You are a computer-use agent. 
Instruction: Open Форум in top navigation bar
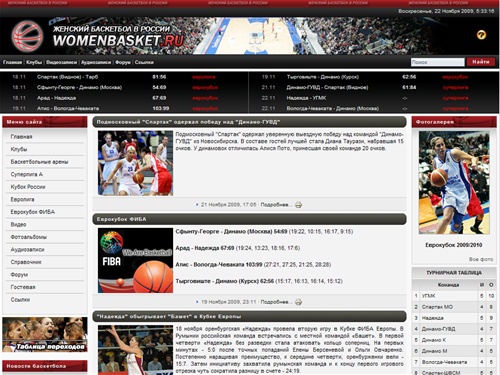[x=123, y=62]
